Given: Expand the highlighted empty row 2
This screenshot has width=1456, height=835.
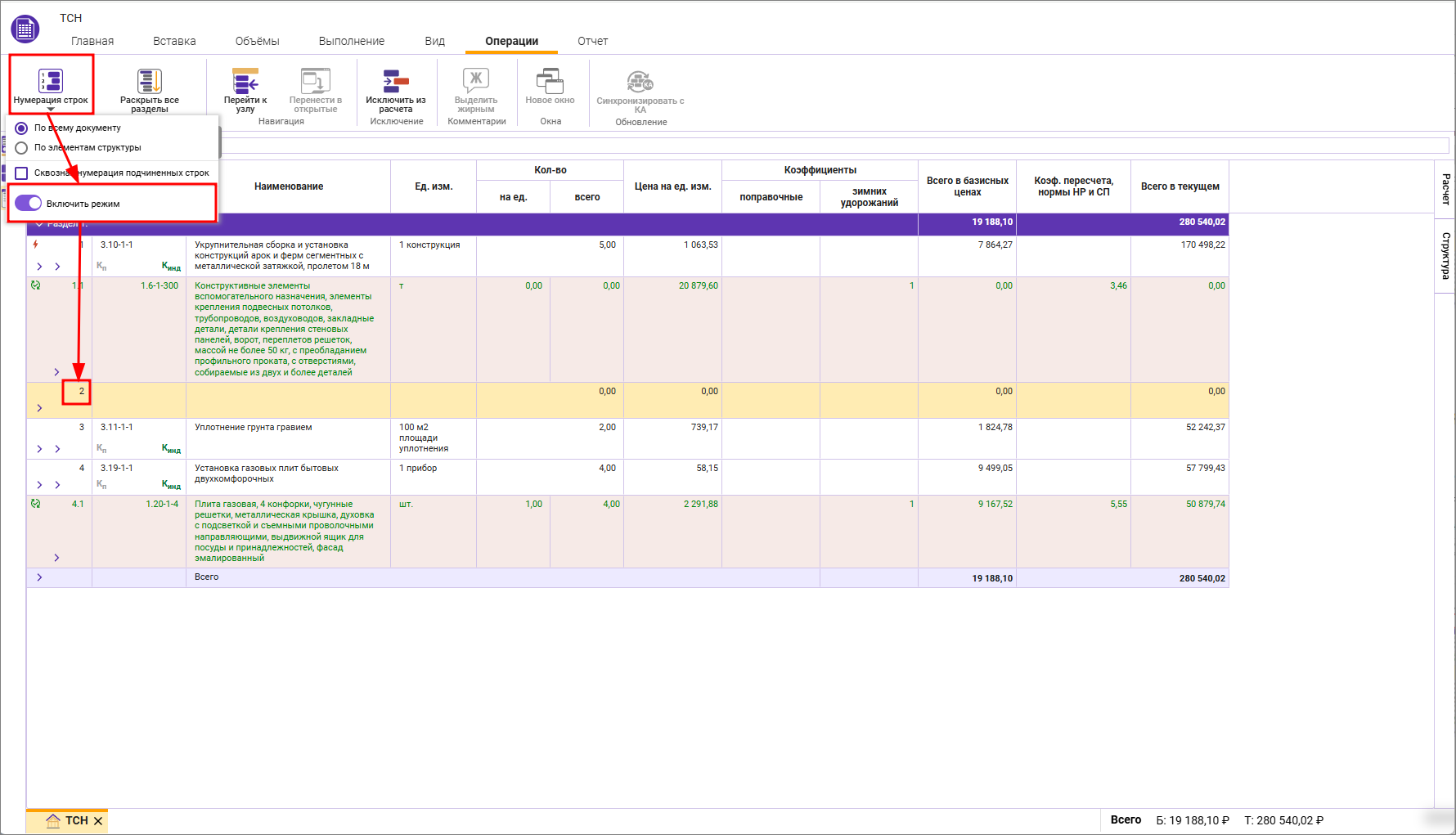Looking at the screenshot, I should coord(39,408).
